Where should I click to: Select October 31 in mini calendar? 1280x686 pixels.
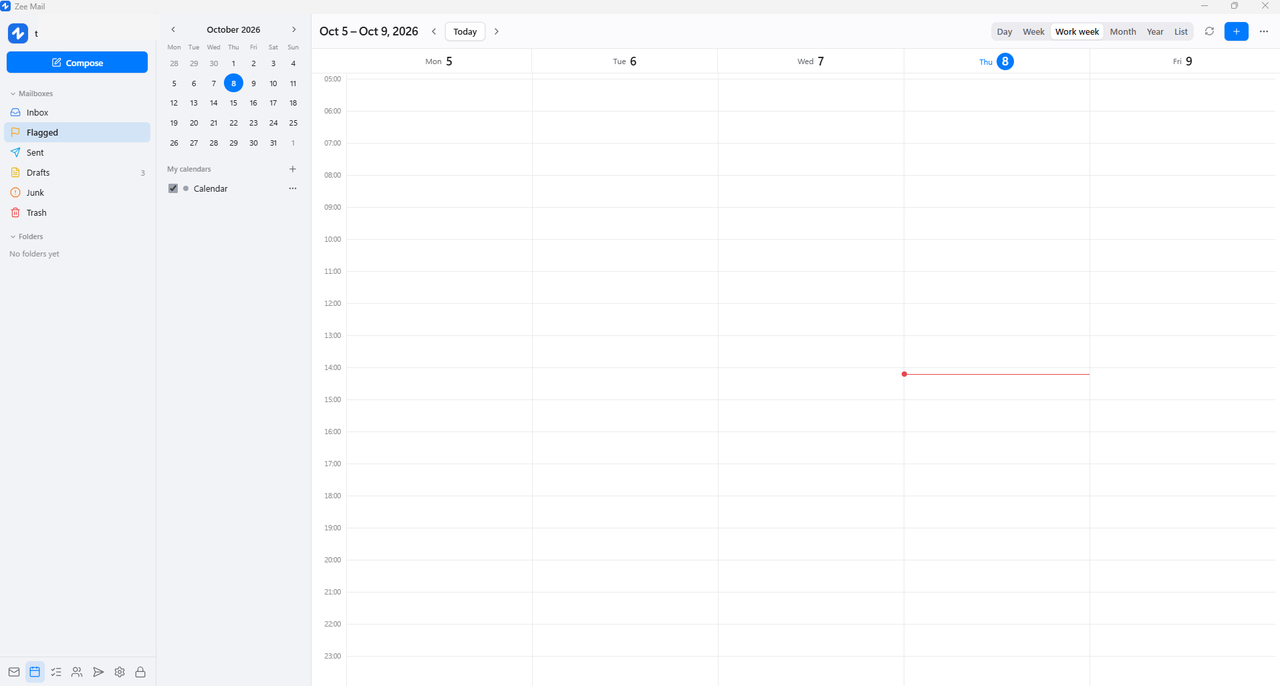point(273,143)
